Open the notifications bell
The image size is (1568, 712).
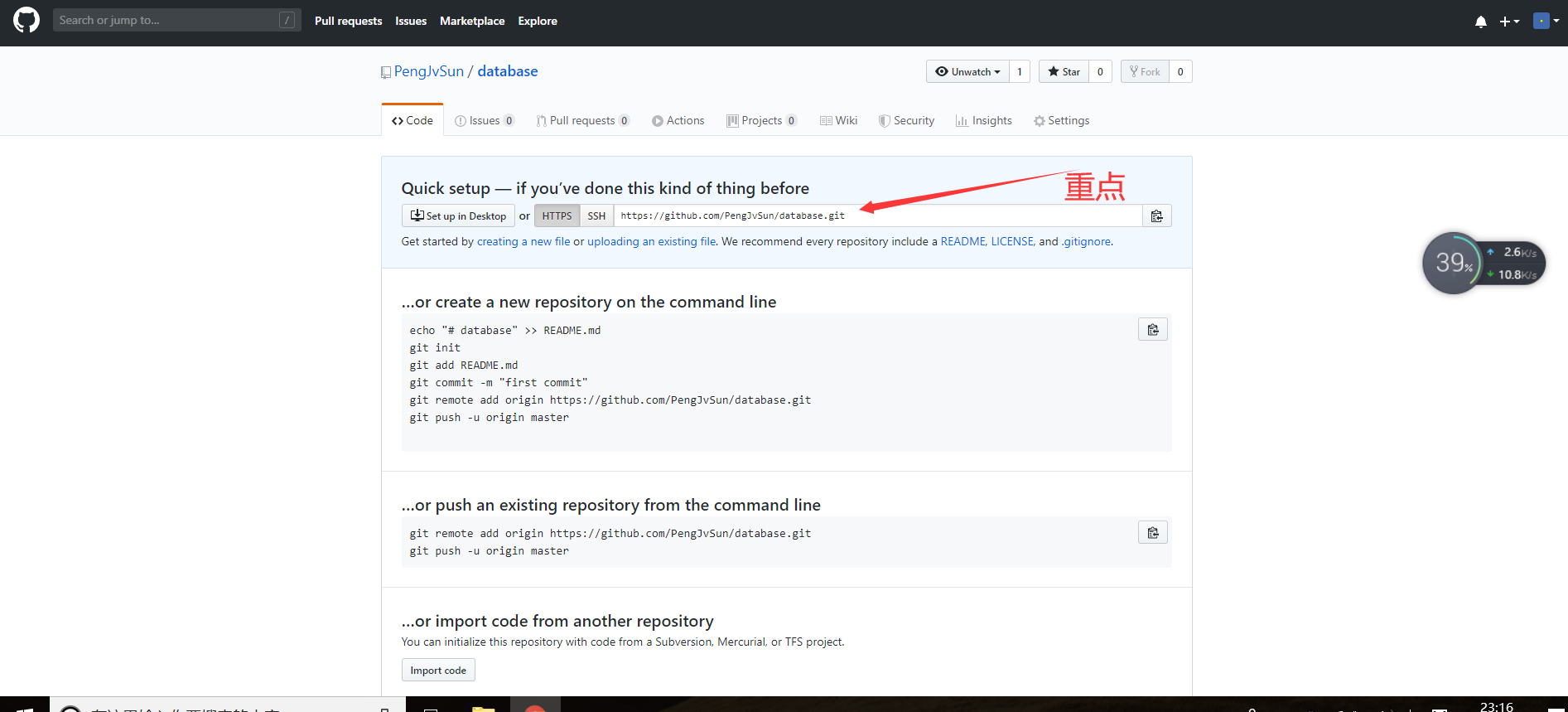coord(1481,22)
